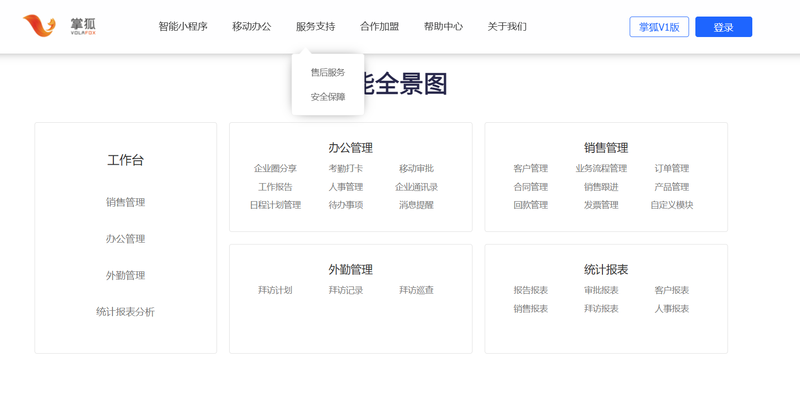The image size is (800, 397).
Task: Open 日程计划管理 under 办公管理
Action: (276, 205)
